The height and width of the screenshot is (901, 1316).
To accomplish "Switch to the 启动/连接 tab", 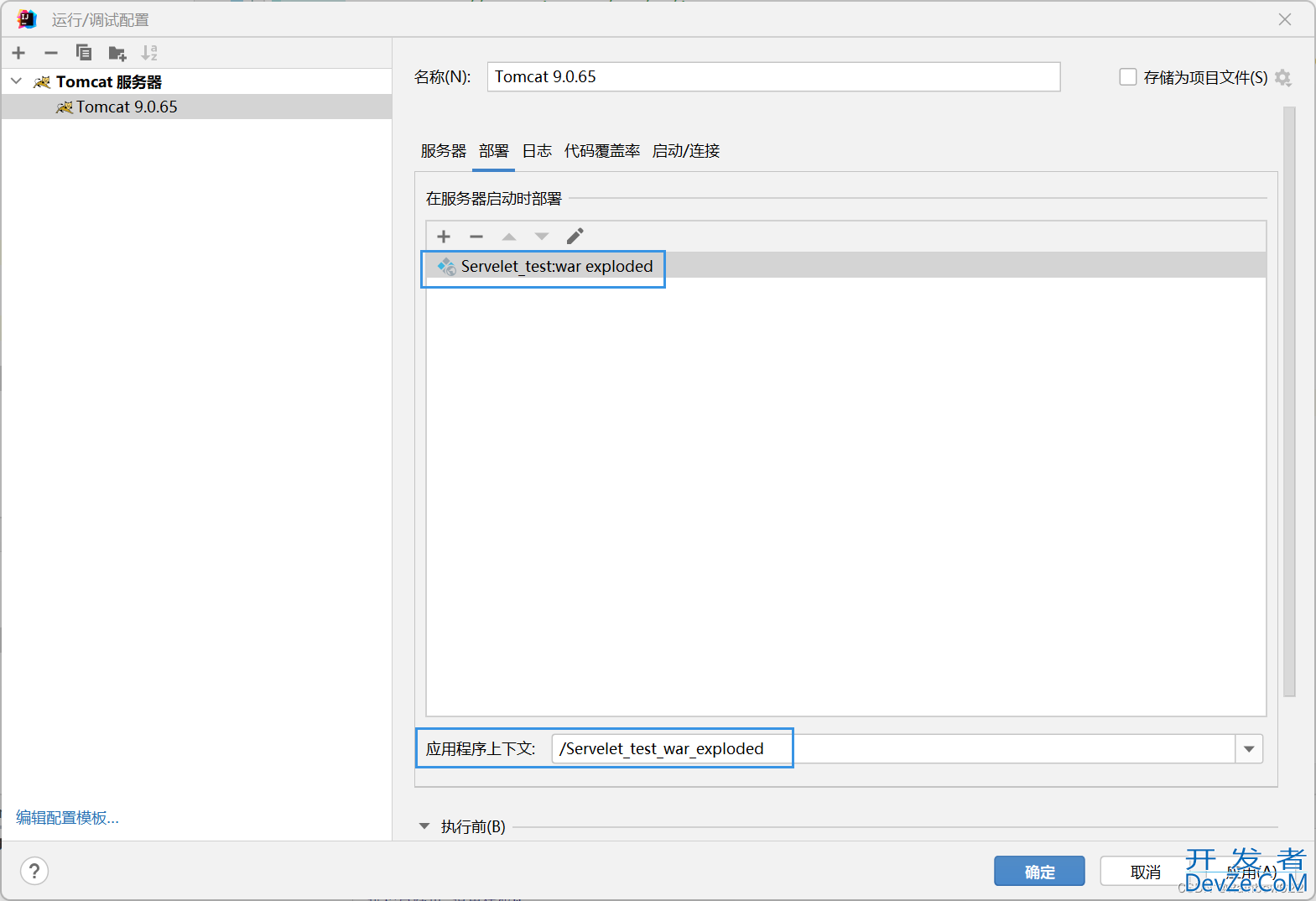I will point(686,151).
